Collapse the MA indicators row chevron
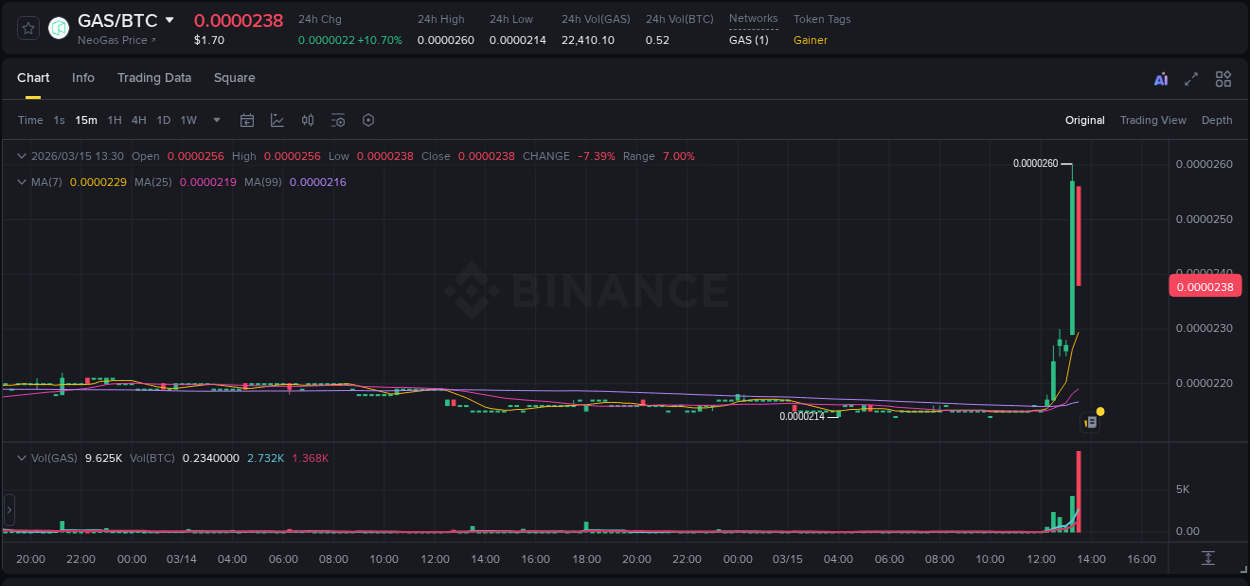 point(21,183)
